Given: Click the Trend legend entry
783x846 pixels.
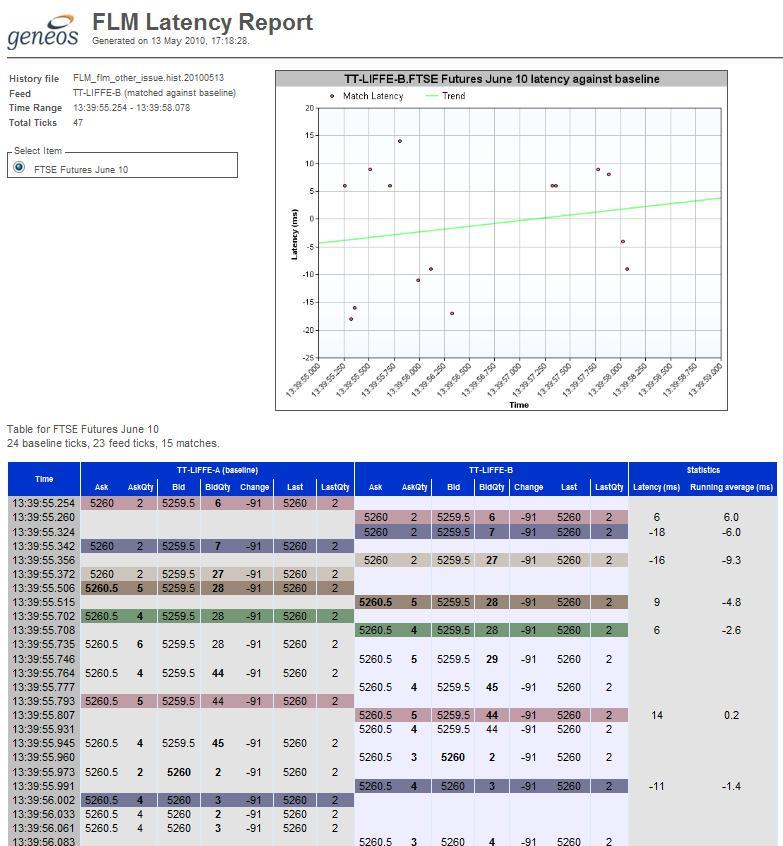Looking at the screenshot, I should point(446,96).
